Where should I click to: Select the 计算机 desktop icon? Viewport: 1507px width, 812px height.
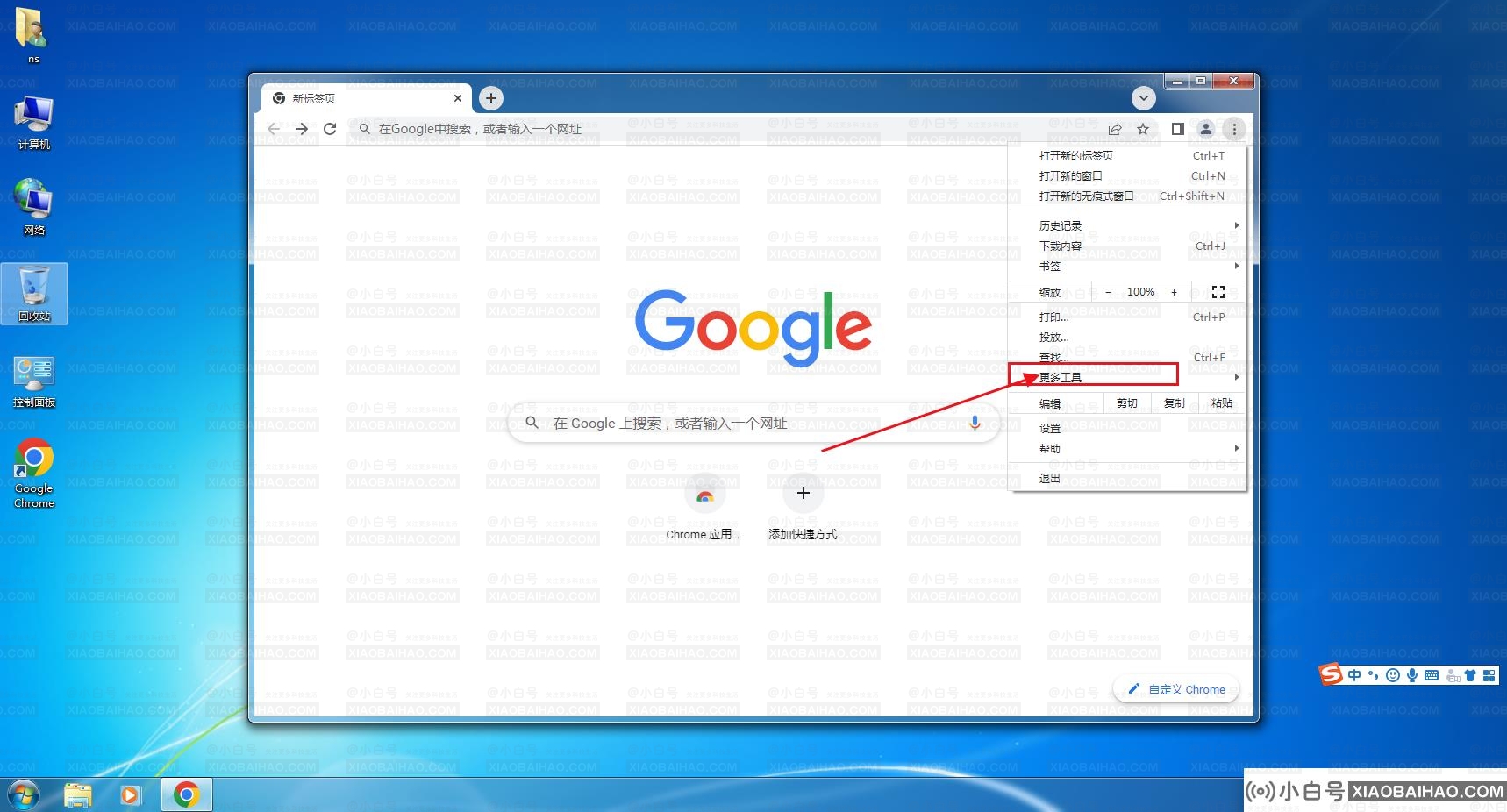pos(33,123)
